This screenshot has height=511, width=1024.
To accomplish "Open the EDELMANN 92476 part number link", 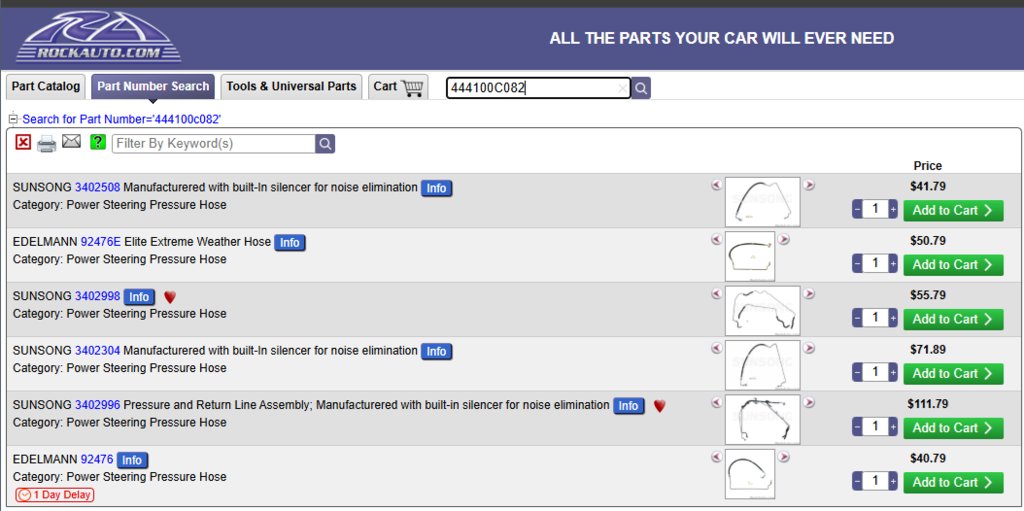I will coord(97,459).
